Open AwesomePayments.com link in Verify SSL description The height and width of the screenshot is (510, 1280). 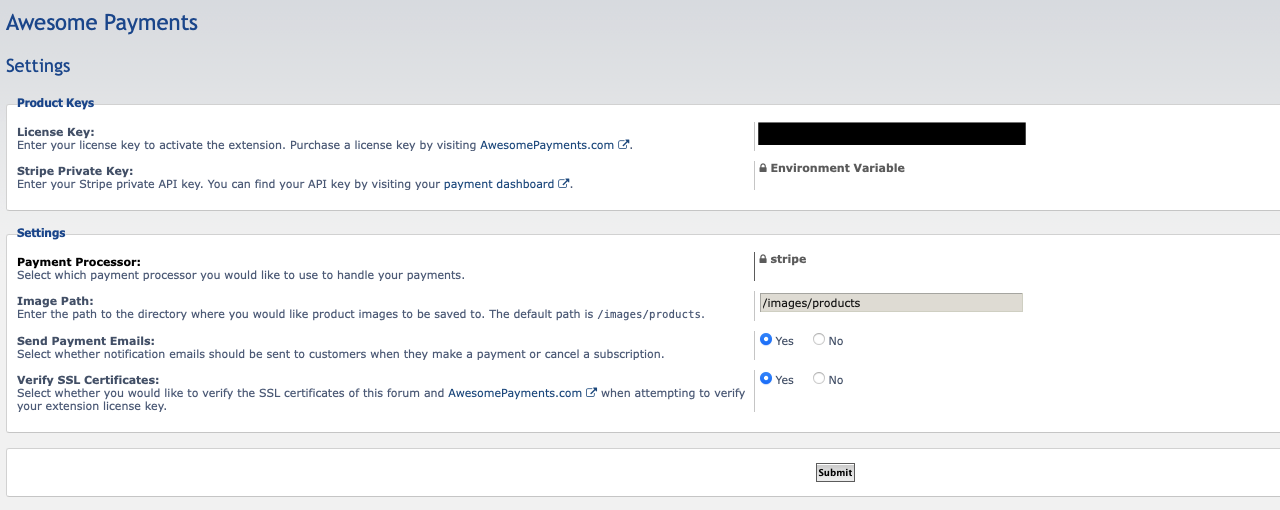(515, 393)
